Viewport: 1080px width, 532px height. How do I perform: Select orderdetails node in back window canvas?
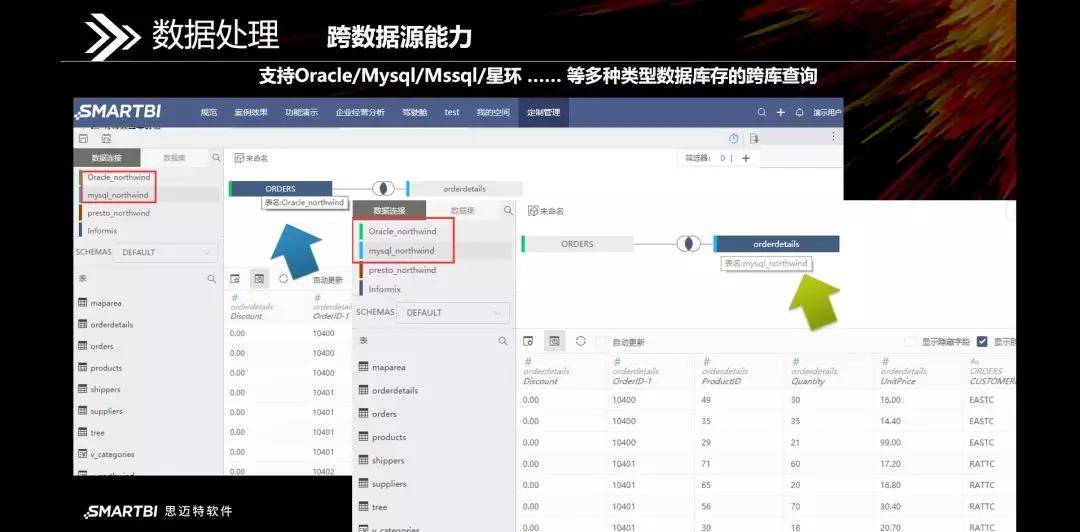pos(464,188)
